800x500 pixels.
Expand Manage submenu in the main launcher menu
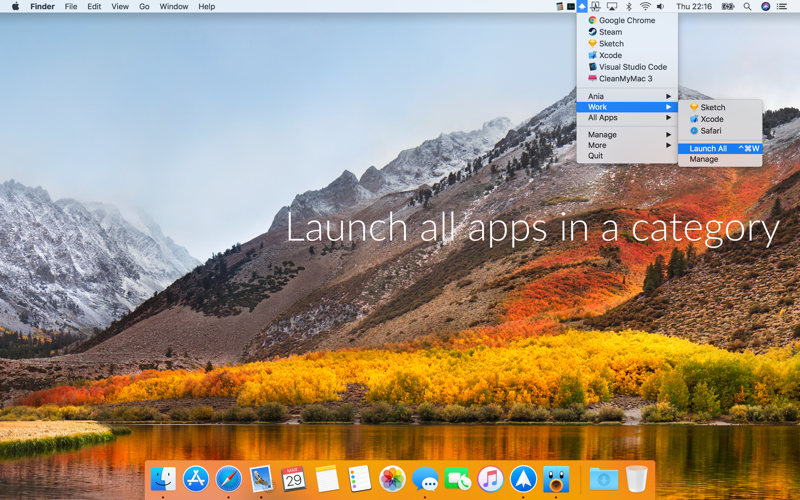(627, 134)
